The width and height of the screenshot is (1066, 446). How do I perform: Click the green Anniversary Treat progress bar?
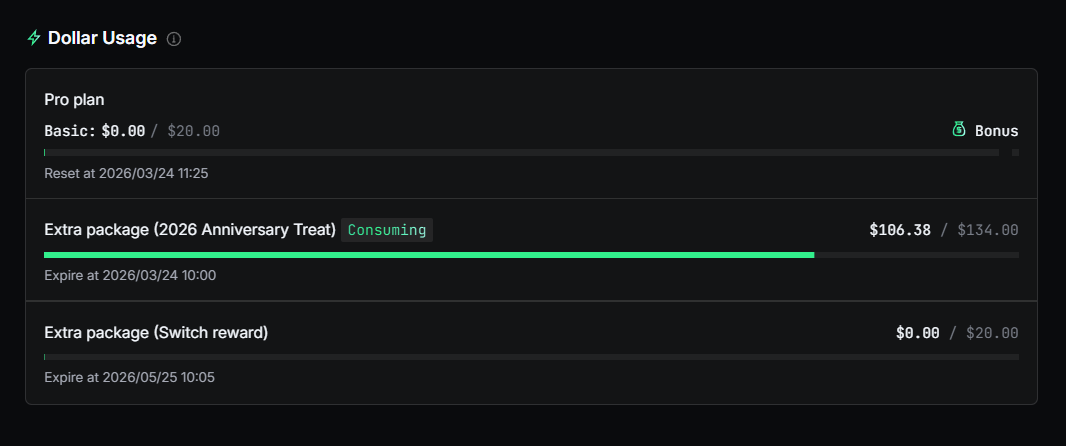(430, 255)
